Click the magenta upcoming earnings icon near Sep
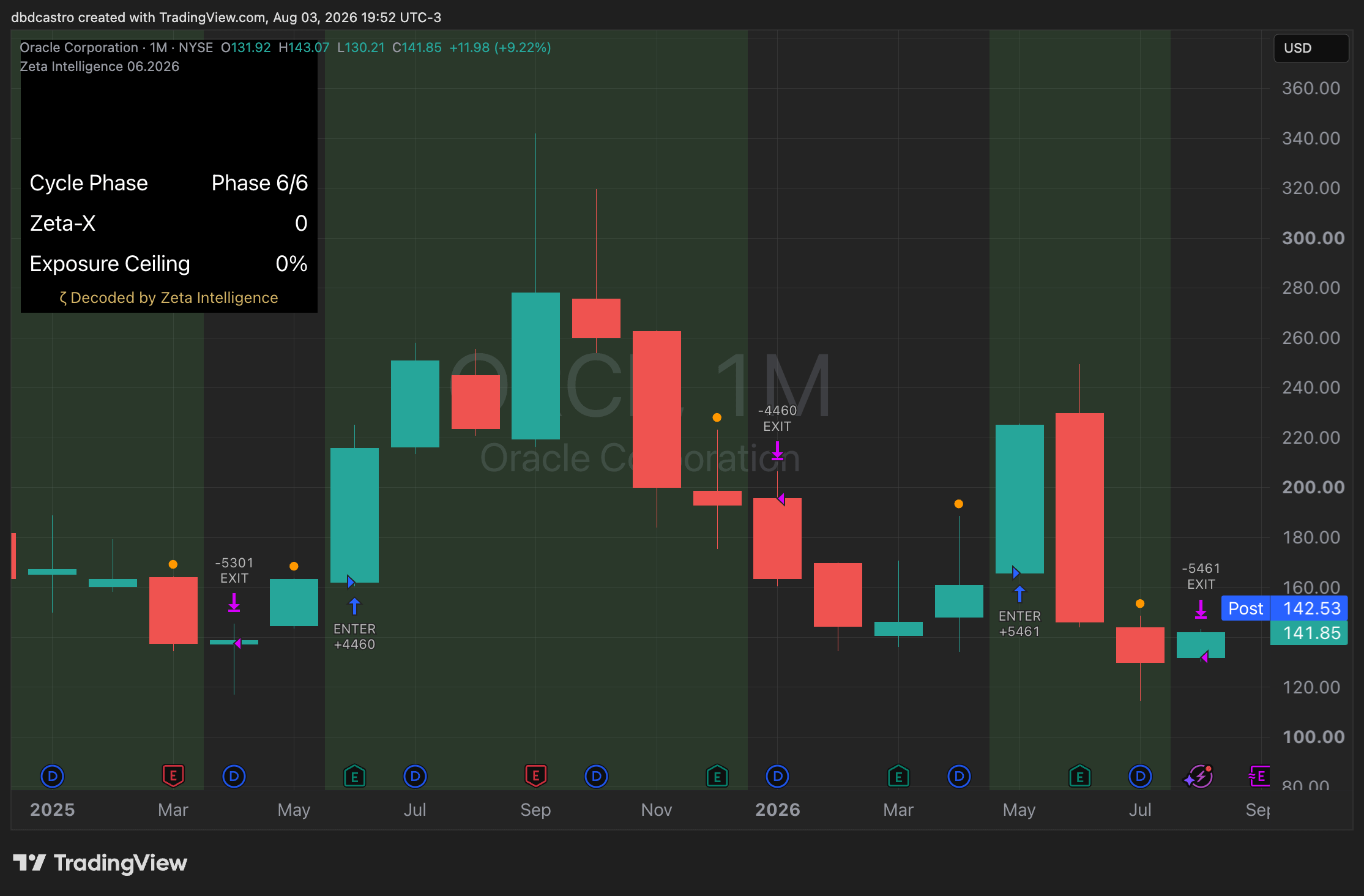Viewport: 1364px width, 896px height. coord(1259,777)
